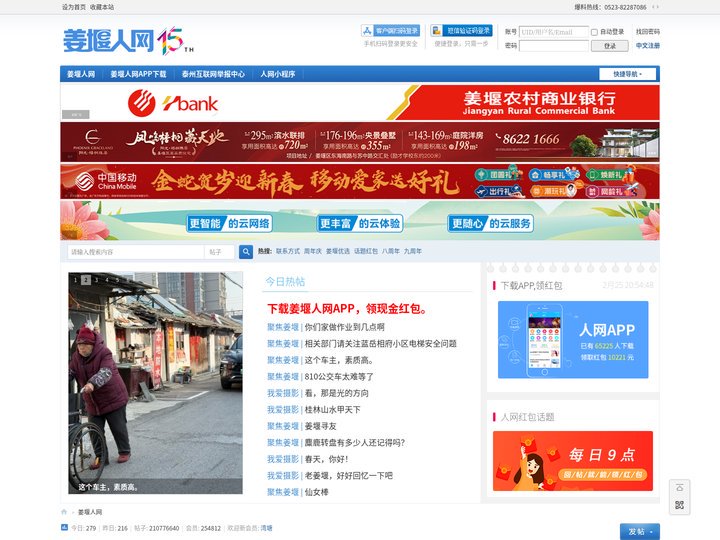720x540 pixels.
Task: Click hot search term 八周年
Action: pos(391,251)
